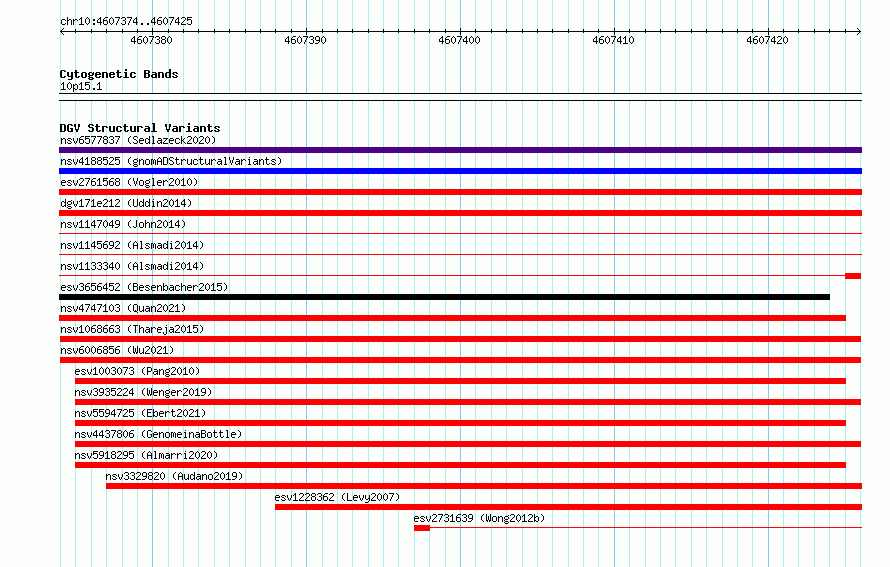
Task: Click the red bar under nsv5918295
Action: tap(460, 465)
